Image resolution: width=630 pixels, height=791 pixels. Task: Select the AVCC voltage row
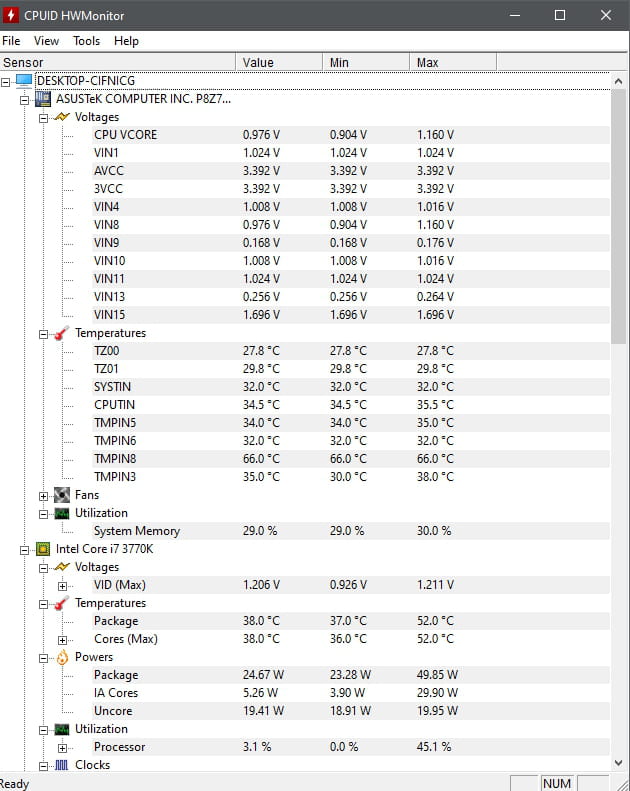(x=351, y=171)
